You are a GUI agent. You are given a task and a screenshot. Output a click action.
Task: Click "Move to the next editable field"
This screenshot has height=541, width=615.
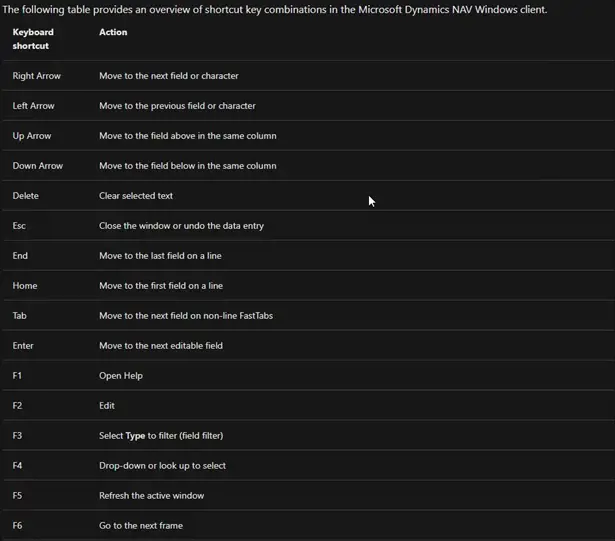click(161, 346)
